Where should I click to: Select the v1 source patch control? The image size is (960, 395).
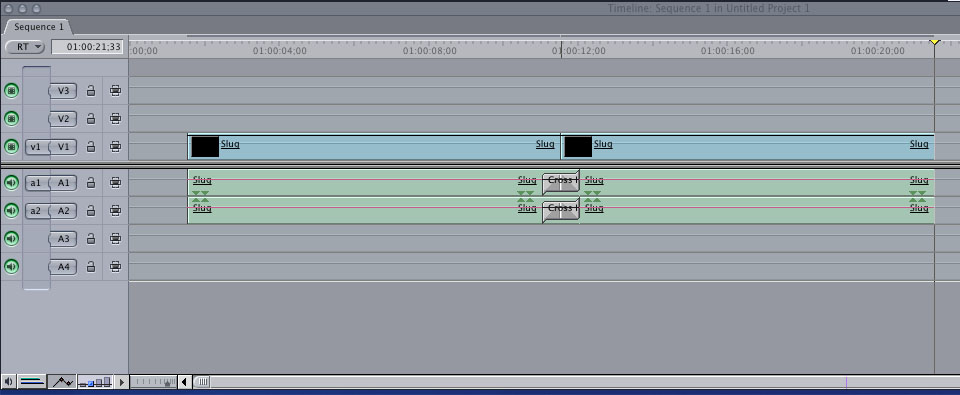[36, 146]
